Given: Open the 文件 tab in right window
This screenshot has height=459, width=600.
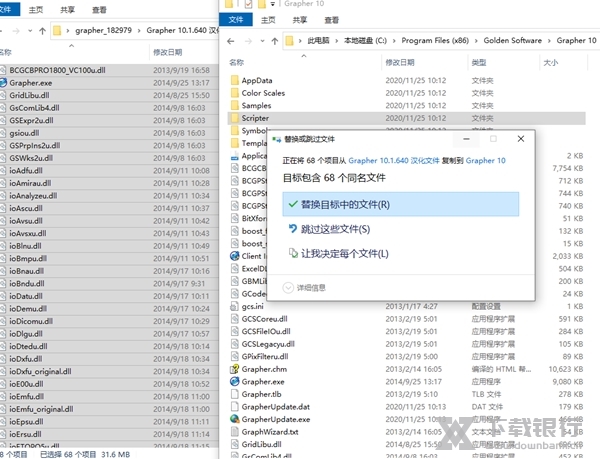Looking at the screenshot, I should click(x=236, y=20).
